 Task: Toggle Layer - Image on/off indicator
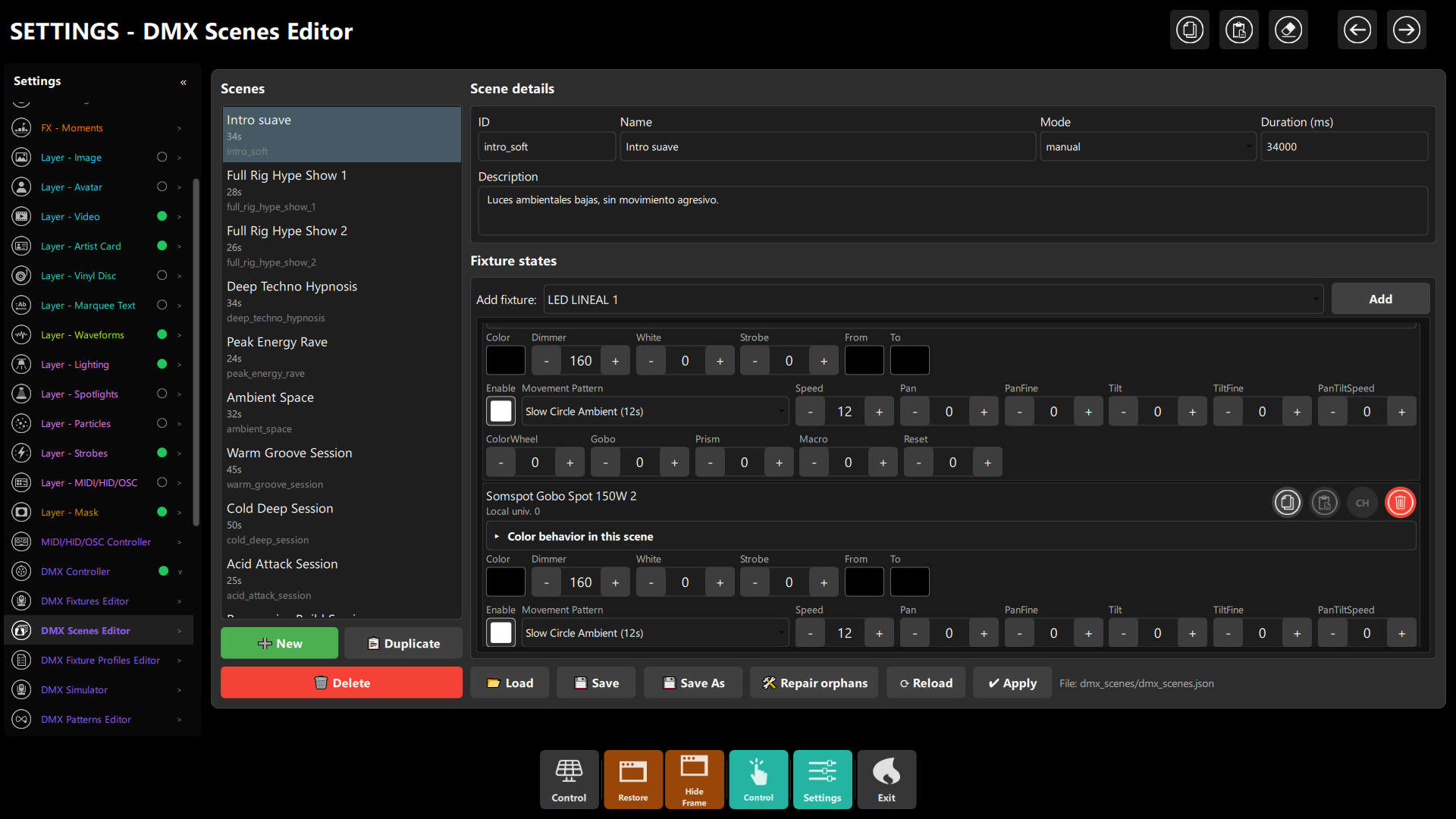pos(162,158)
